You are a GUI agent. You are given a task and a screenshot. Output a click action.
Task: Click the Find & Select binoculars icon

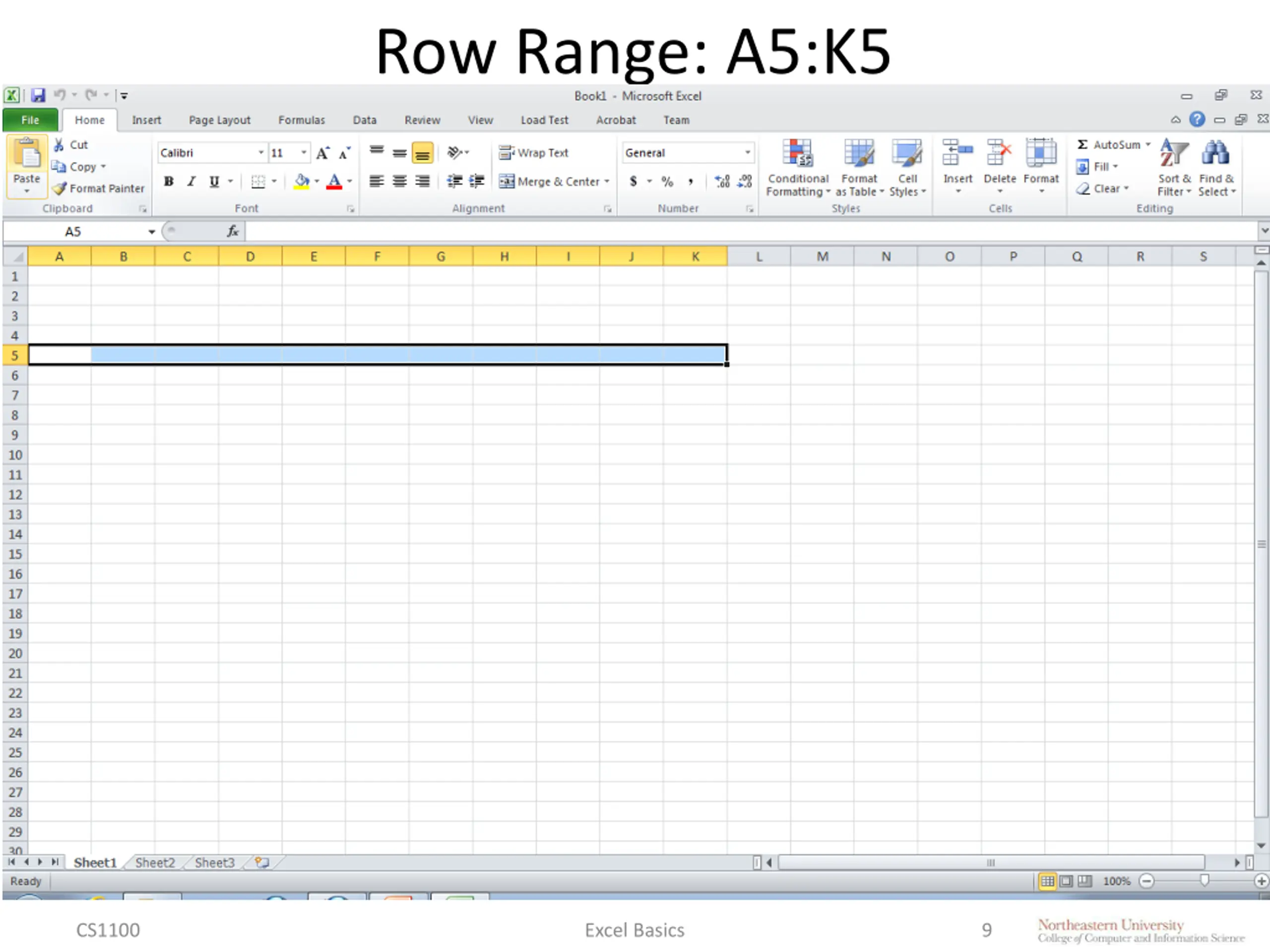click(x=1215, y=154)
